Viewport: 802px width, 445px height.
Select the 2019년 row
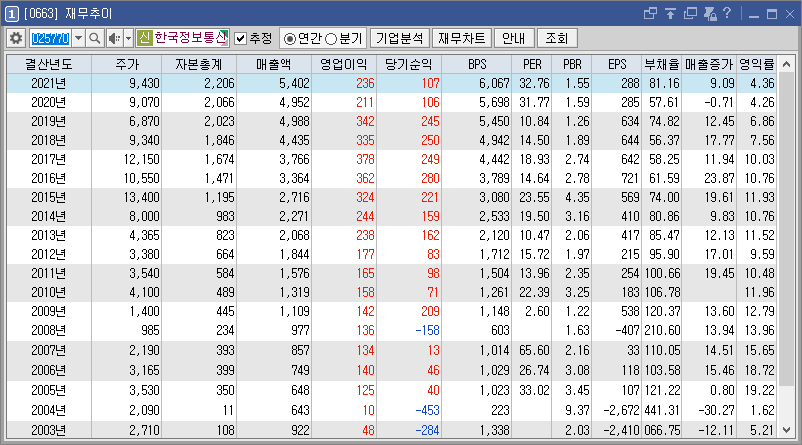coord(392,121)
